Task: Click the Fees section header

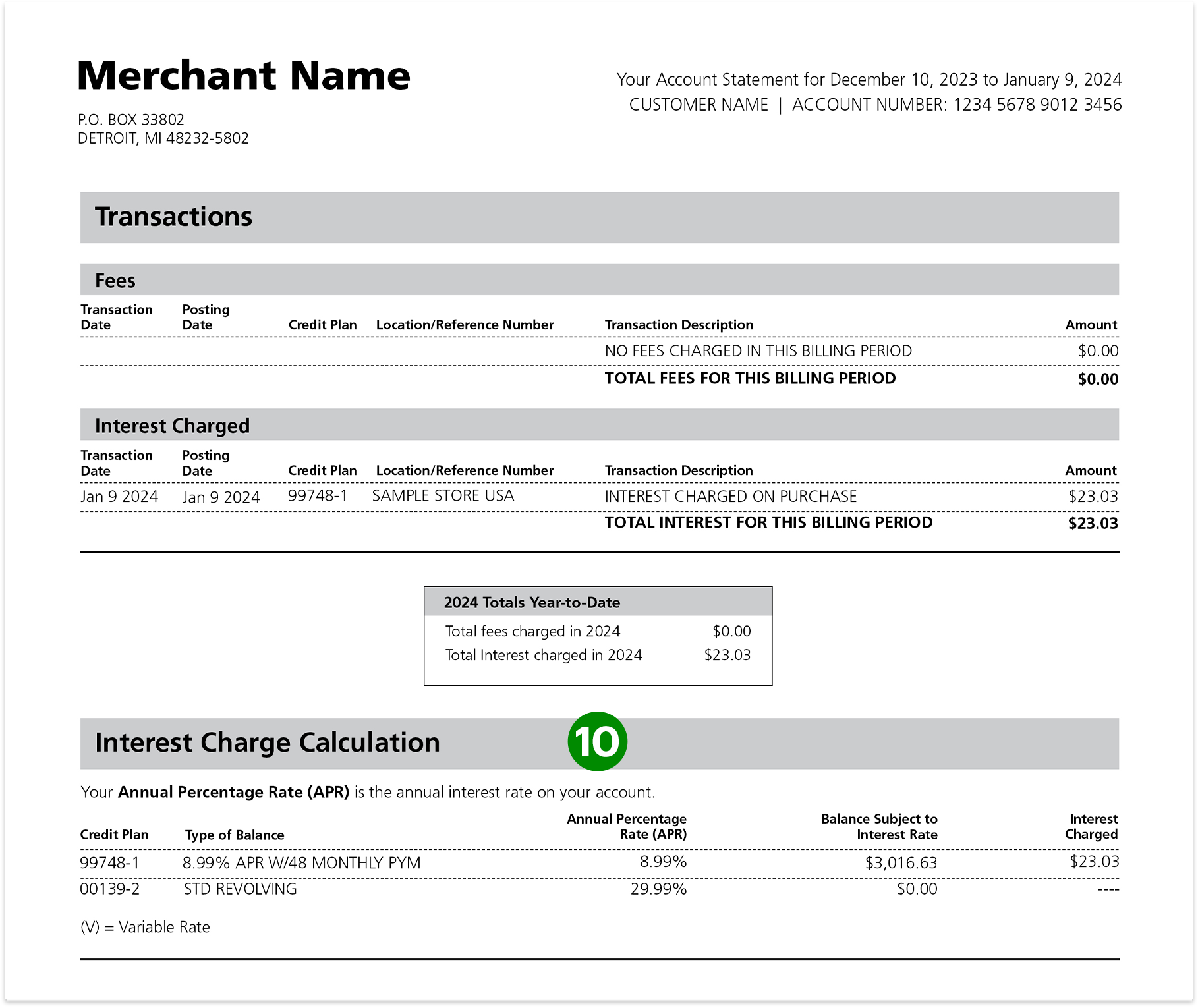Action: [x=600, y=280]
